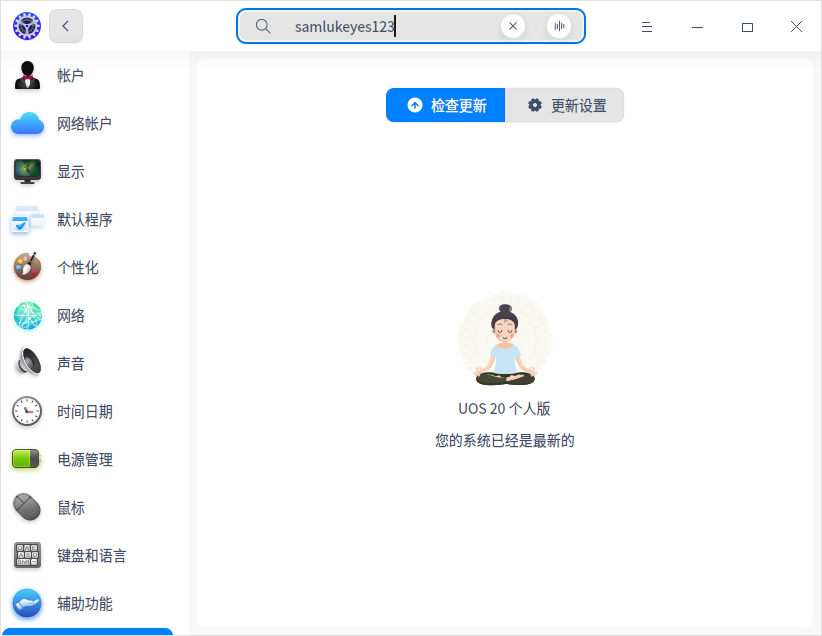Activate voice input in search bar

click(x=559, y=26)
